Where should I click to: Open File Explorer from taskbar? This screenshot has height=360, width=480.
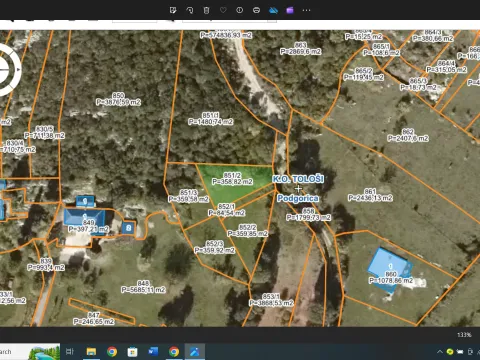pyautogui.click(x=91, y=351)
